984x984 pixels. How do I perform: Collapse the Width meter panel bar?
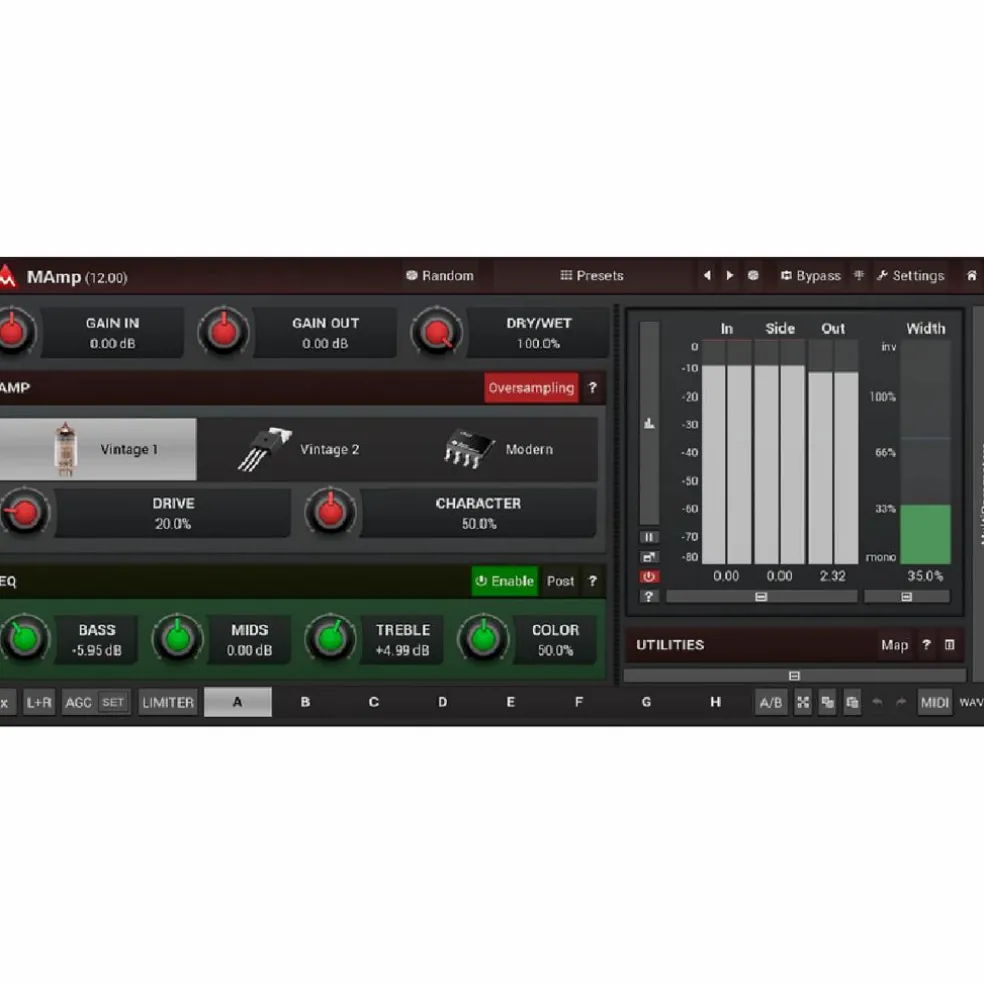tap(906, 597)
